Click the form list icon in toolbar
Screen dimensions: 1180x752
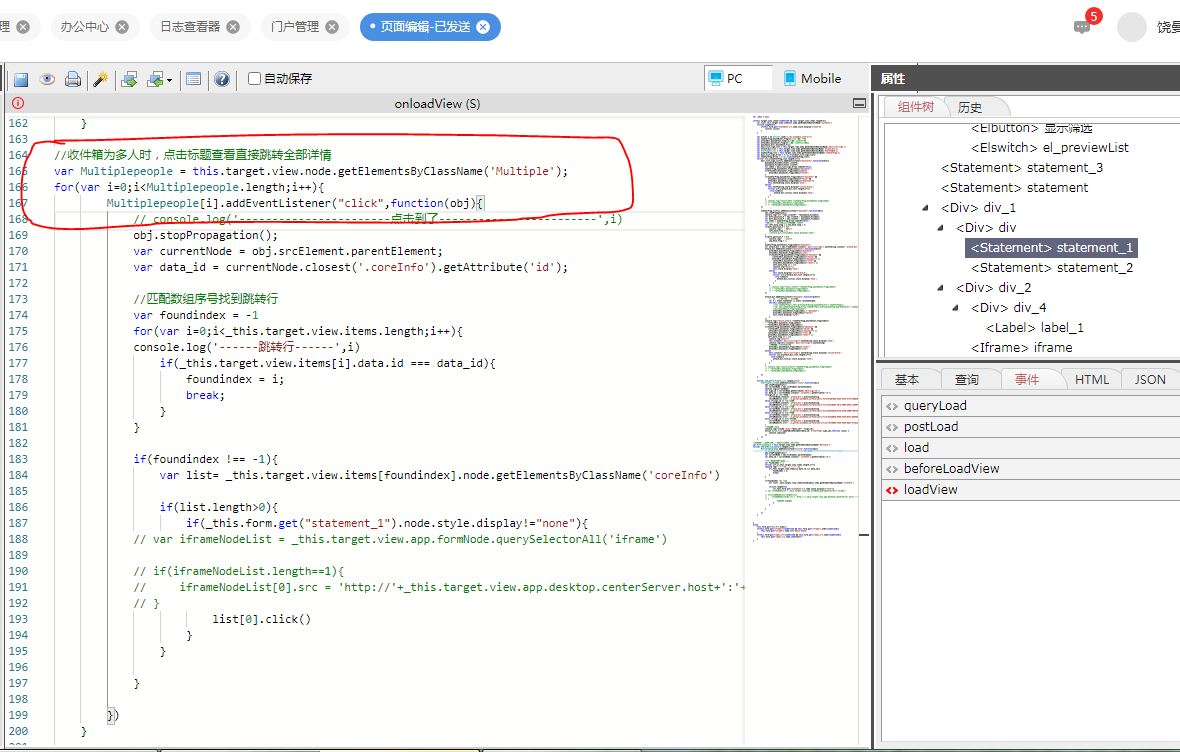tap(194, 79)
